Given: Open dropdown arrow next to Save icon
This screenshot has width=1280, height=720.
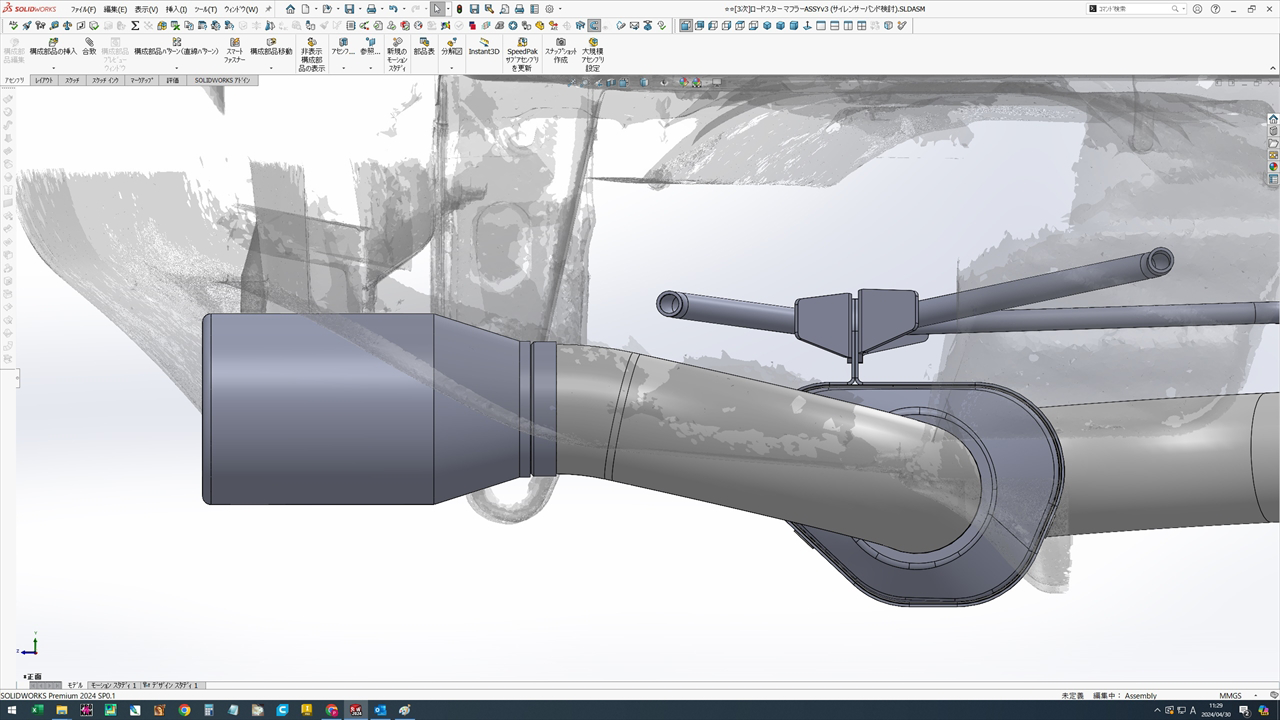Looking at the screenshot, I should pyautogui.click(x=360, y=9).
